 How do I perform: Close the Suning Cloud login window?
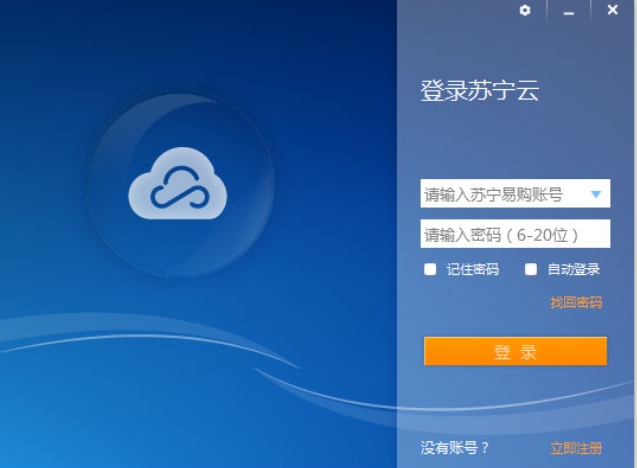(613, 10)
